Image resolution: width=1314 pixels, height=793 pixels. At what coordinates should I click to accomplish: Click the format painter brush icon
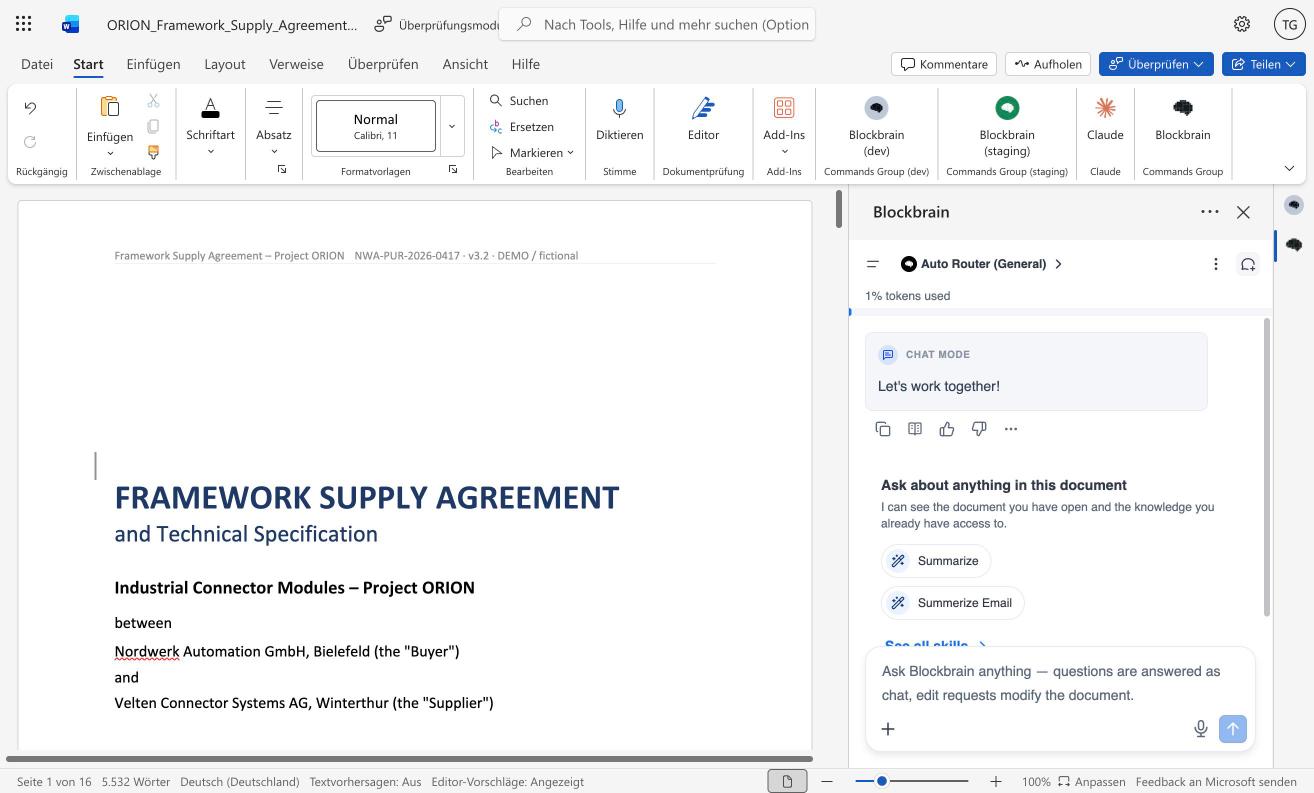click(x=153, y=153)
